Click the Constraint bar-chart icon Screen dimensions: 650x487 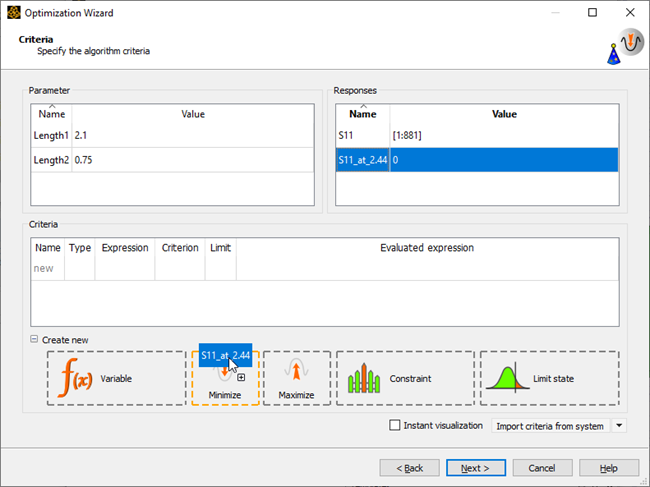point(364,378)
